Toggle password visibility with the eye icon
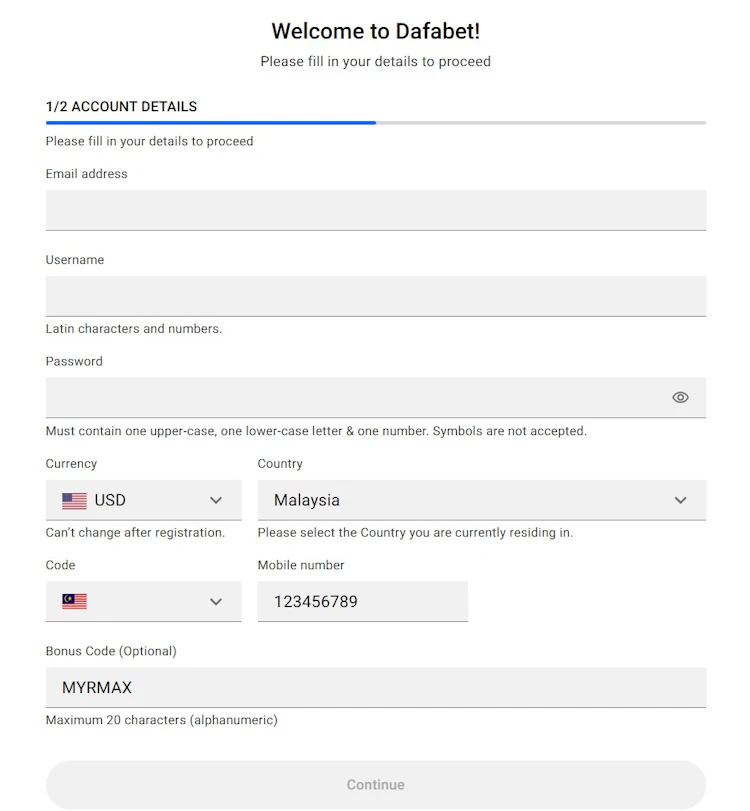The width and height of the screenshot is (750, 811). coord(680,397)
